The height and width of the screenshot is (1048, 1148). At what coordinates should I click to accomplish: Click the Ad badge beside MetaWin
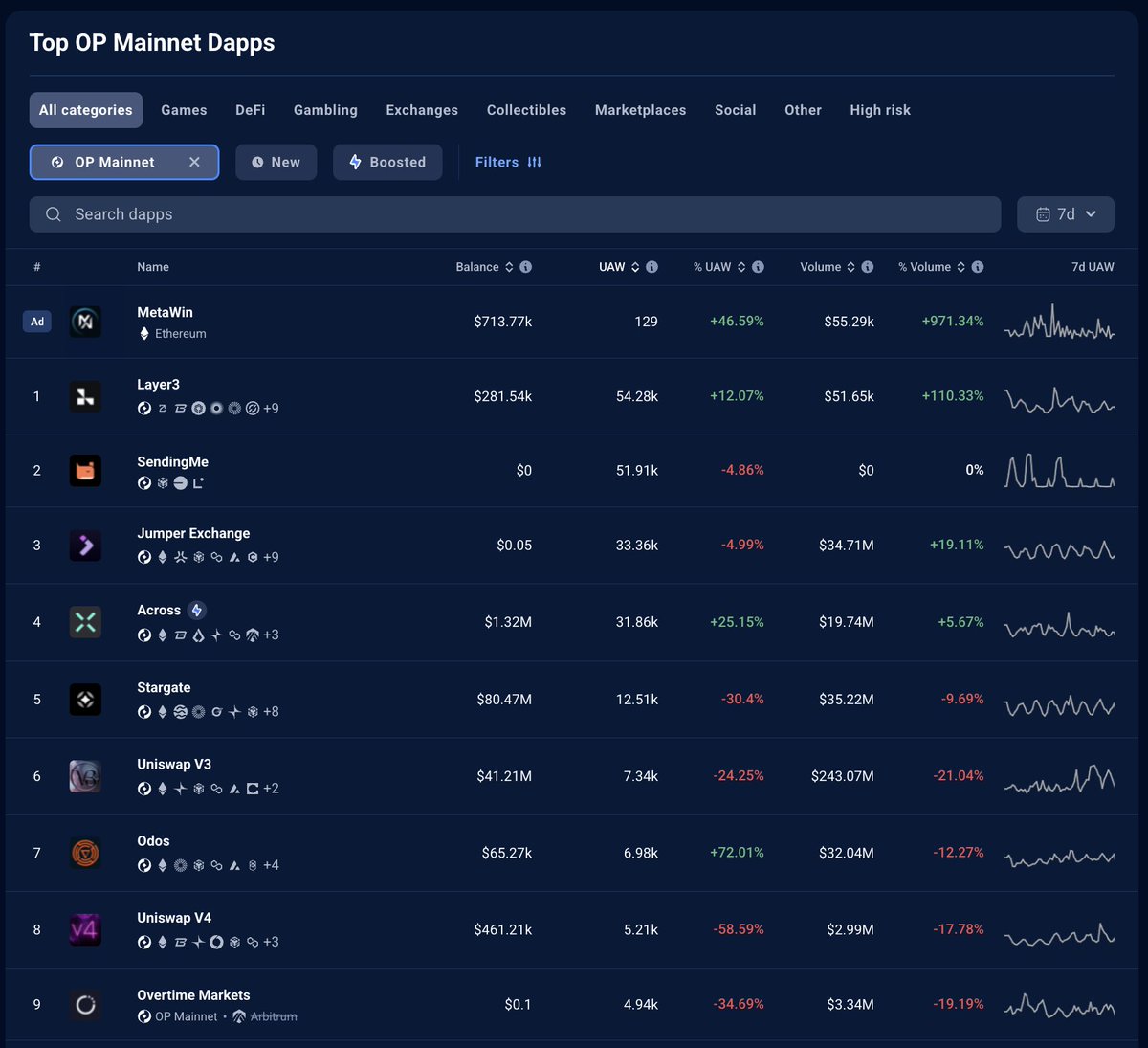[x=37, y=322]
